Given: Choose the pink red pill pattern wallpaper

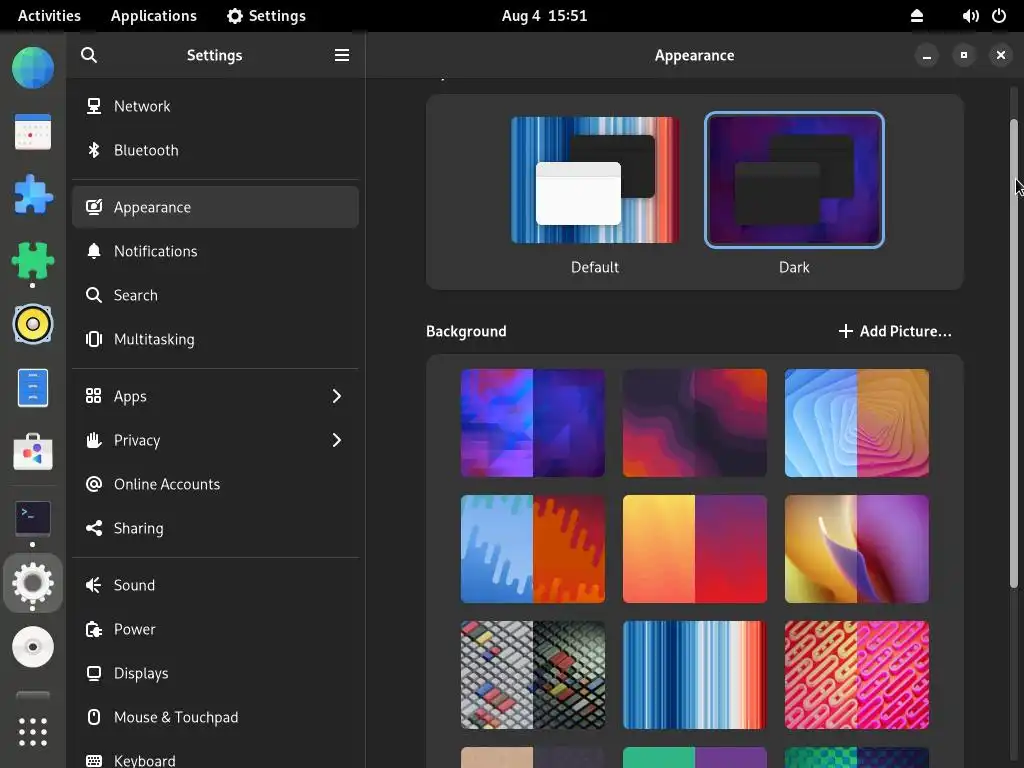Looking at the screenshot, I should pyautogui.click(x=857, y=675).
